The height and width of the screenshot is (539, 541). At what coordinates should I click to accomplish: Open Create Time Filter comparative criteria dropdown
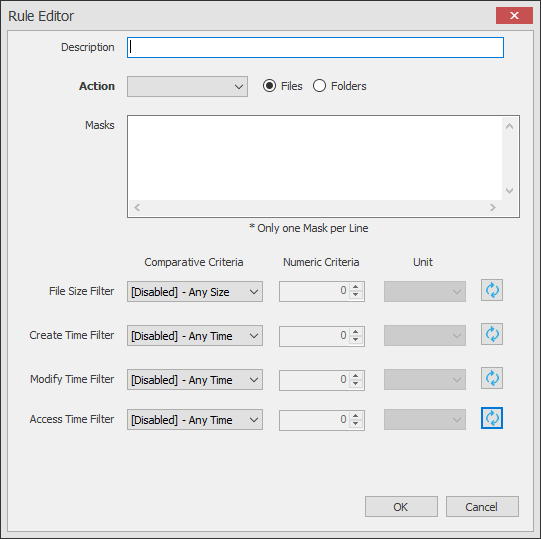click(195, 335)
